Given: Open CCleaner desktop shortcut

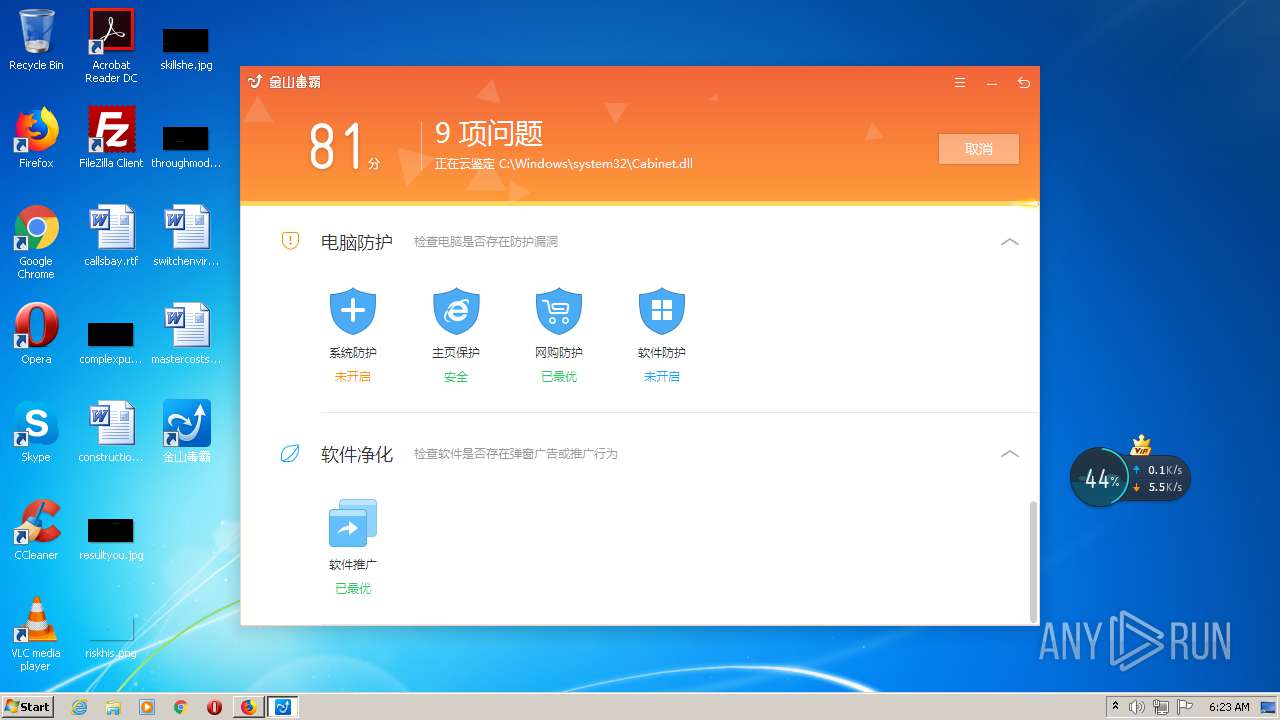Looking at the screenshot, I should [x=36, y=530].
